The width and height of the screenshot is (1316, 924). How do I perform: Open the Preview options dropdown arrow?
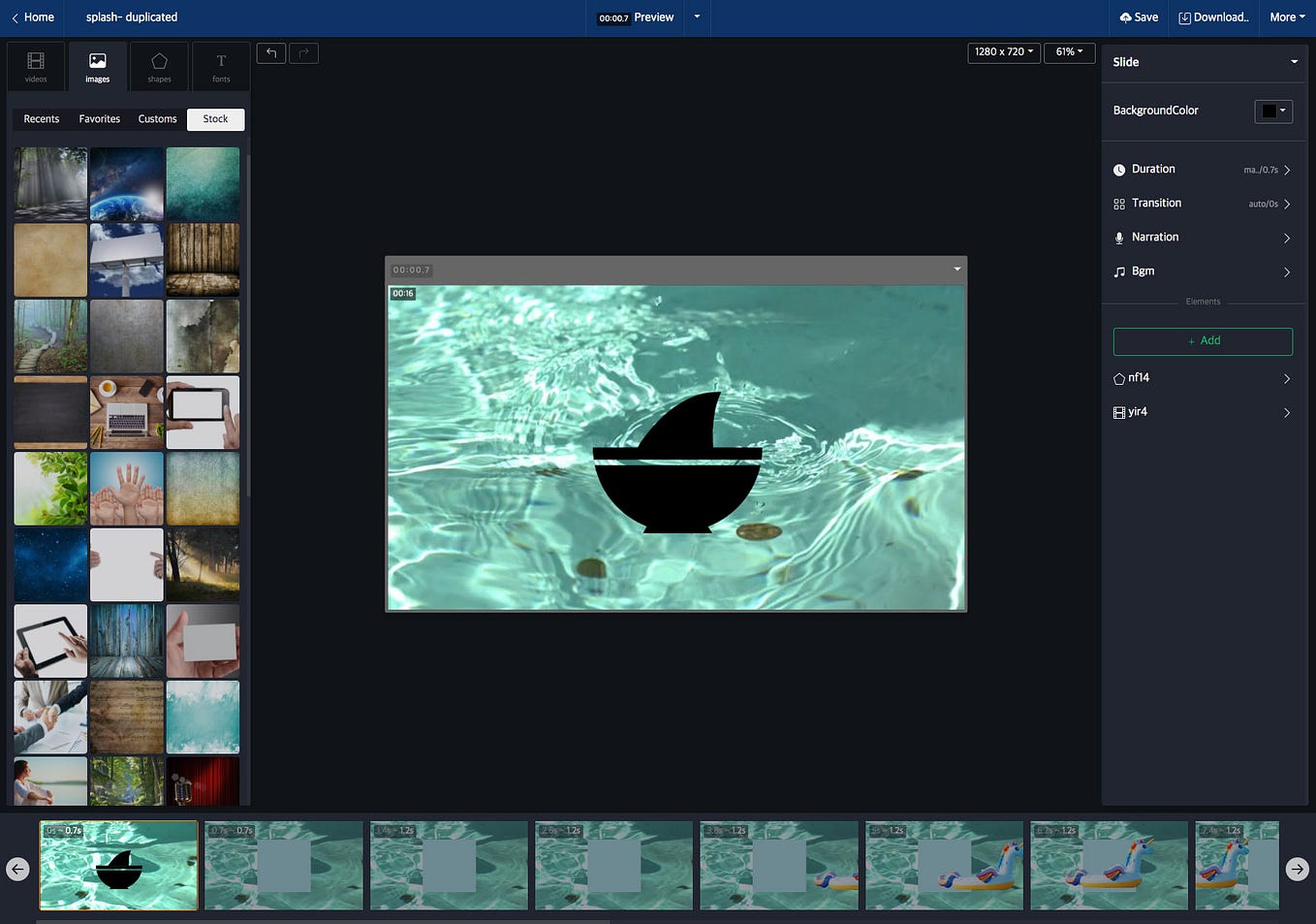pyautogui.click(x=696, y=17)
